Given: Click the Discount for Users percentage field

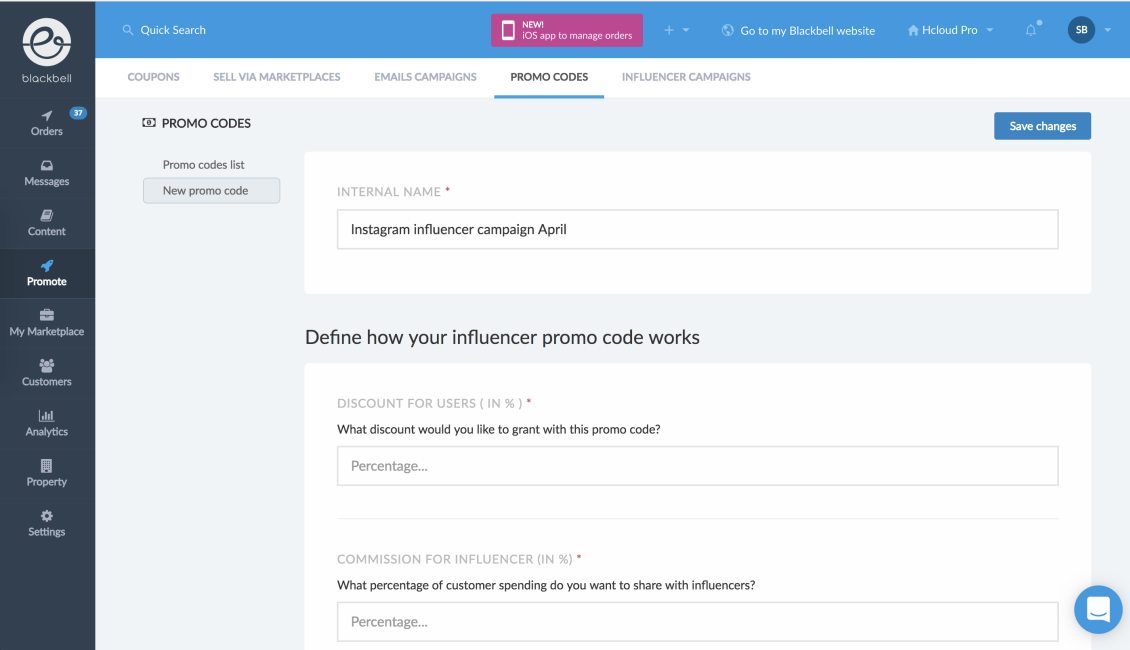Looking at the screenshot, I should pyautogui.click(x=697, y=466).
